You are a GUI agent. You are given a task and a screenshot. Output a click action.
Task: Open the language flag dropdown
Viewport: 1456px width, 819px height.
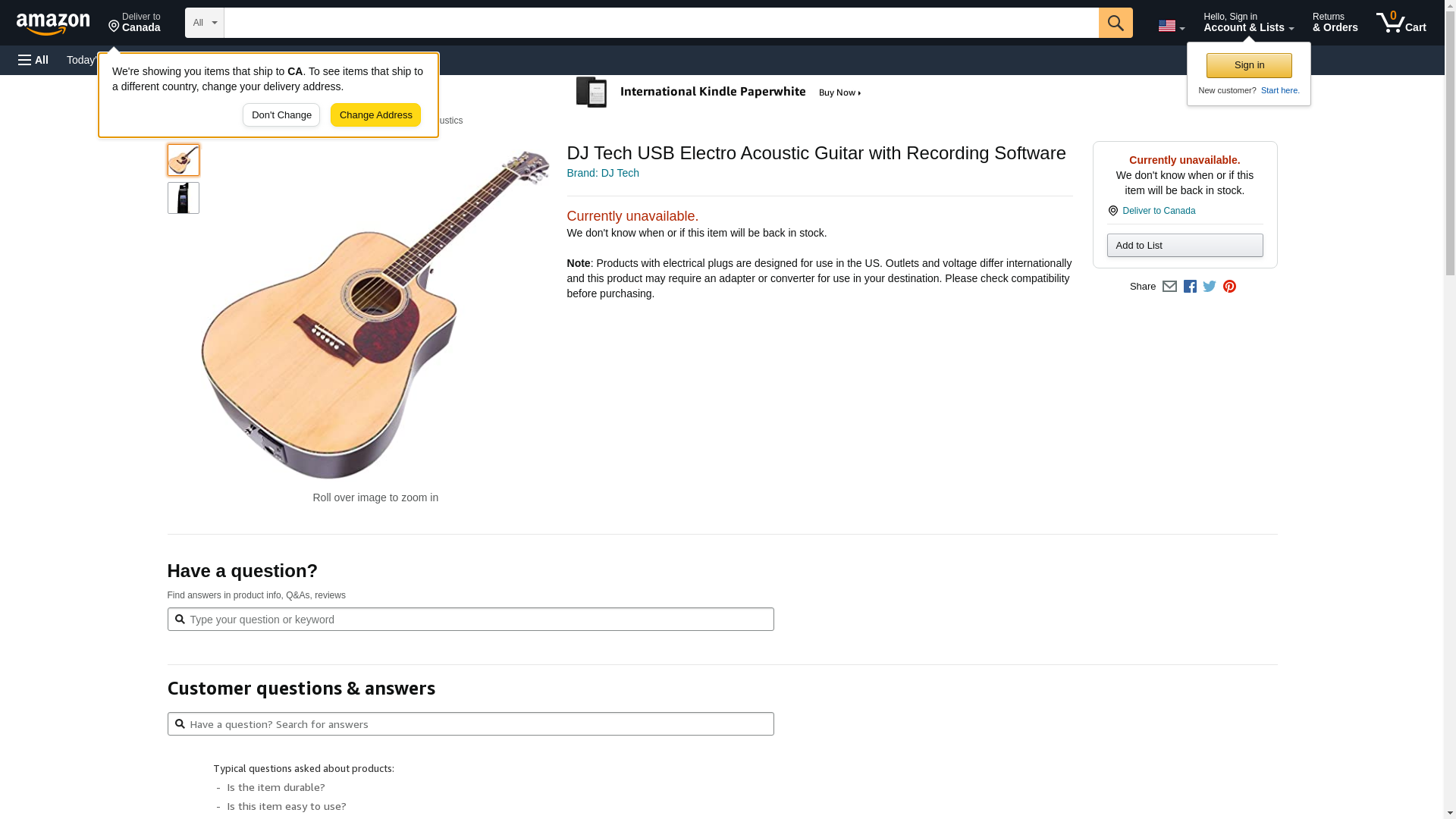coord(1171,27)
